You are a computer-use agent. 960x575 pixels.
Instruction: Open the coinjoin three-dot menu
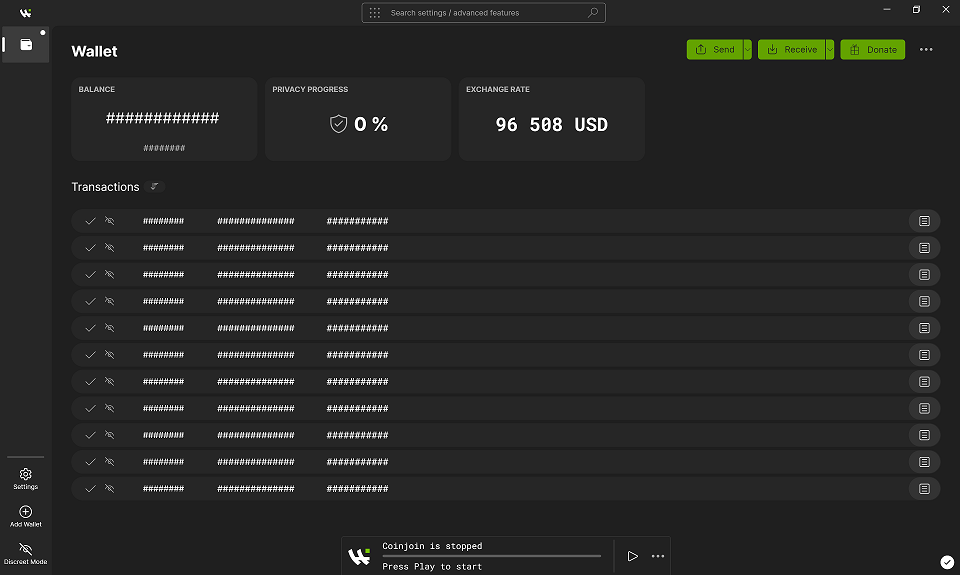(x=658, y=556)
